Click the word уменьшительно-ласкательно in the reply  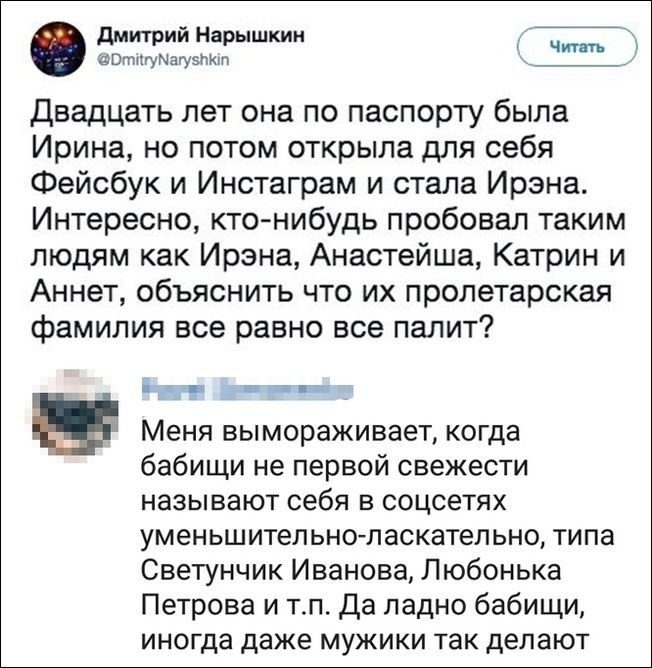[337, 535]
